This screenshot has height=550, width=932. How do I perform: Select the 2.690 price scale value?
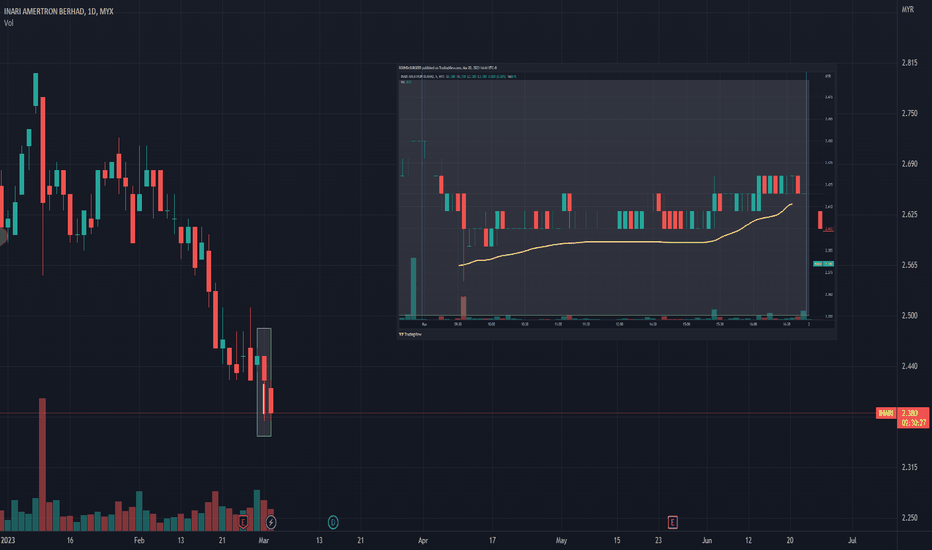[909, 164]
